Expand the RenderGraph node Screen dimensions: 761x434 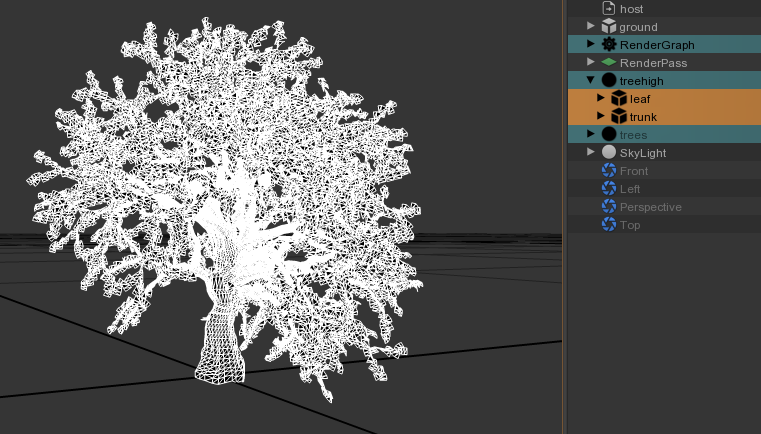pyautogui.click(x=591, y=45)
